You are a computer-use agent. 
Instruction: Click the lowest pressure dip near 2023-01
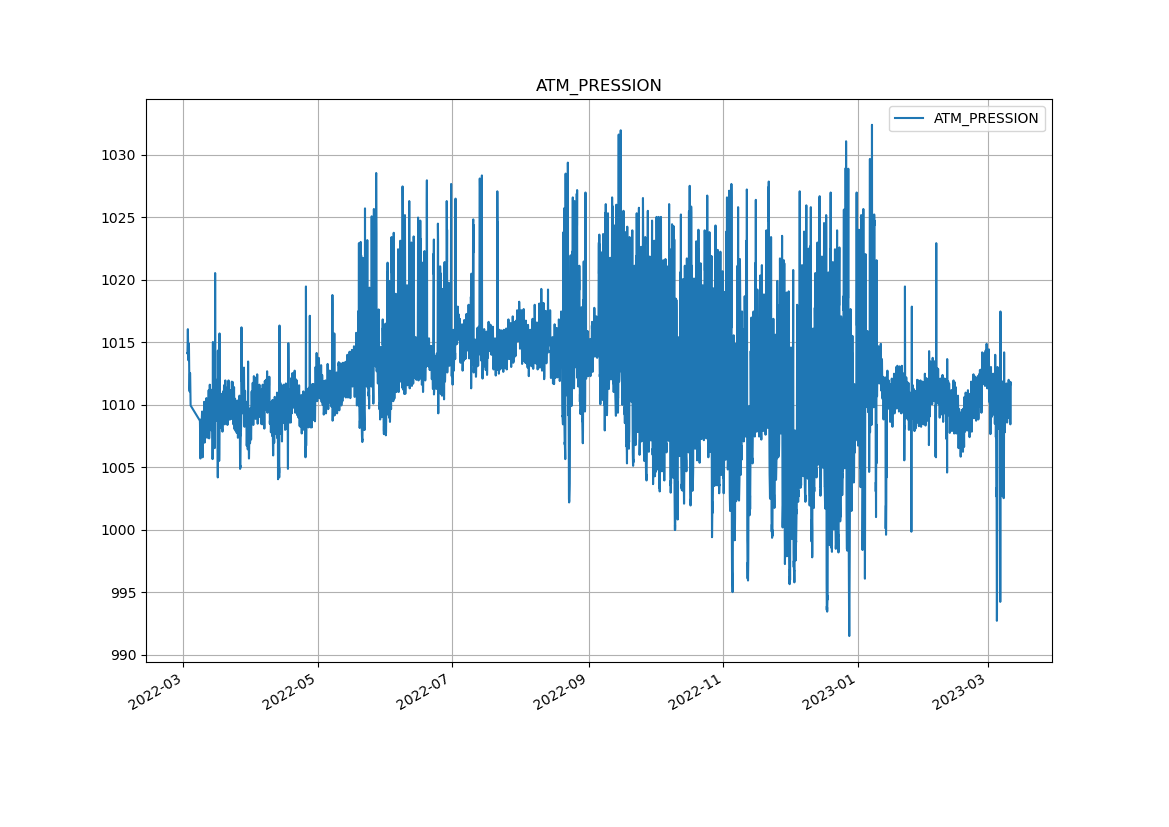(x=849, y=634)
